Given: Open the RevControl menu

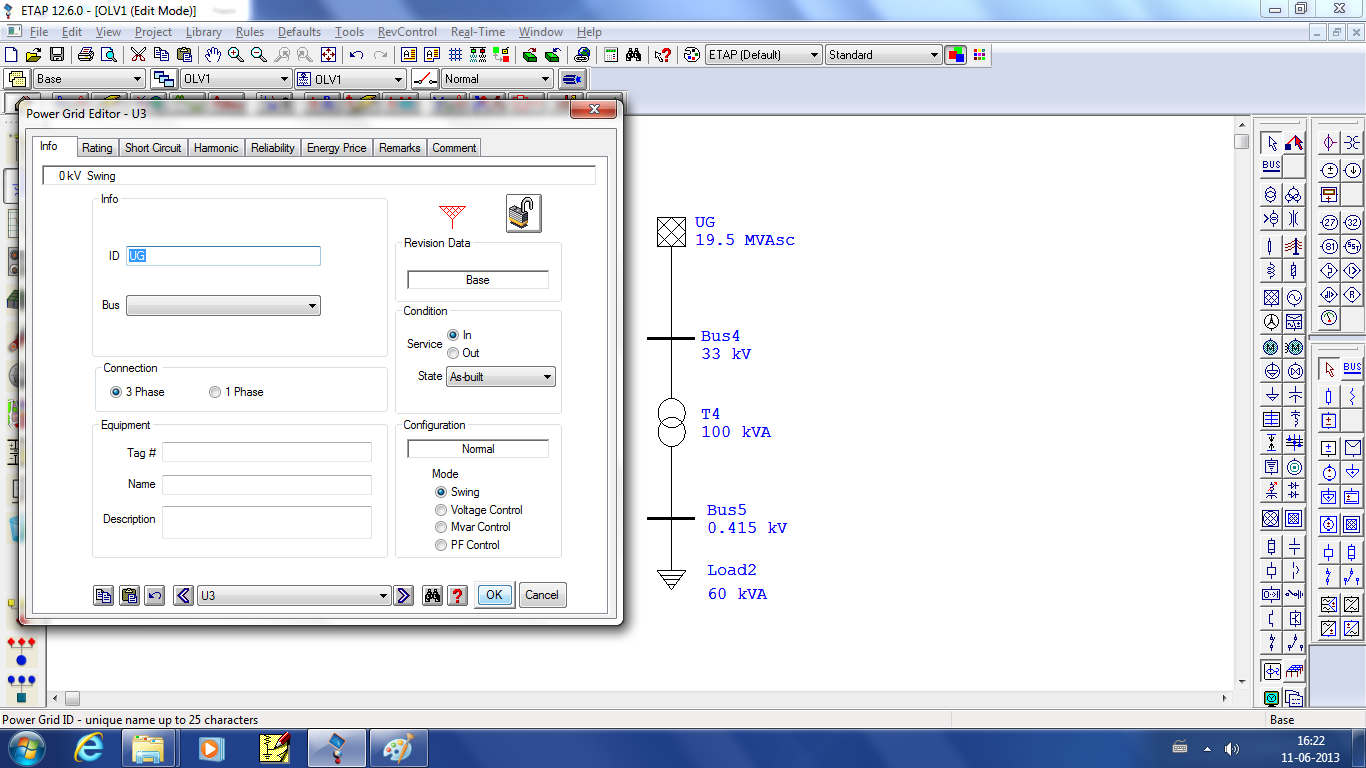Looking at the screenshot, I should click(407, 31).
